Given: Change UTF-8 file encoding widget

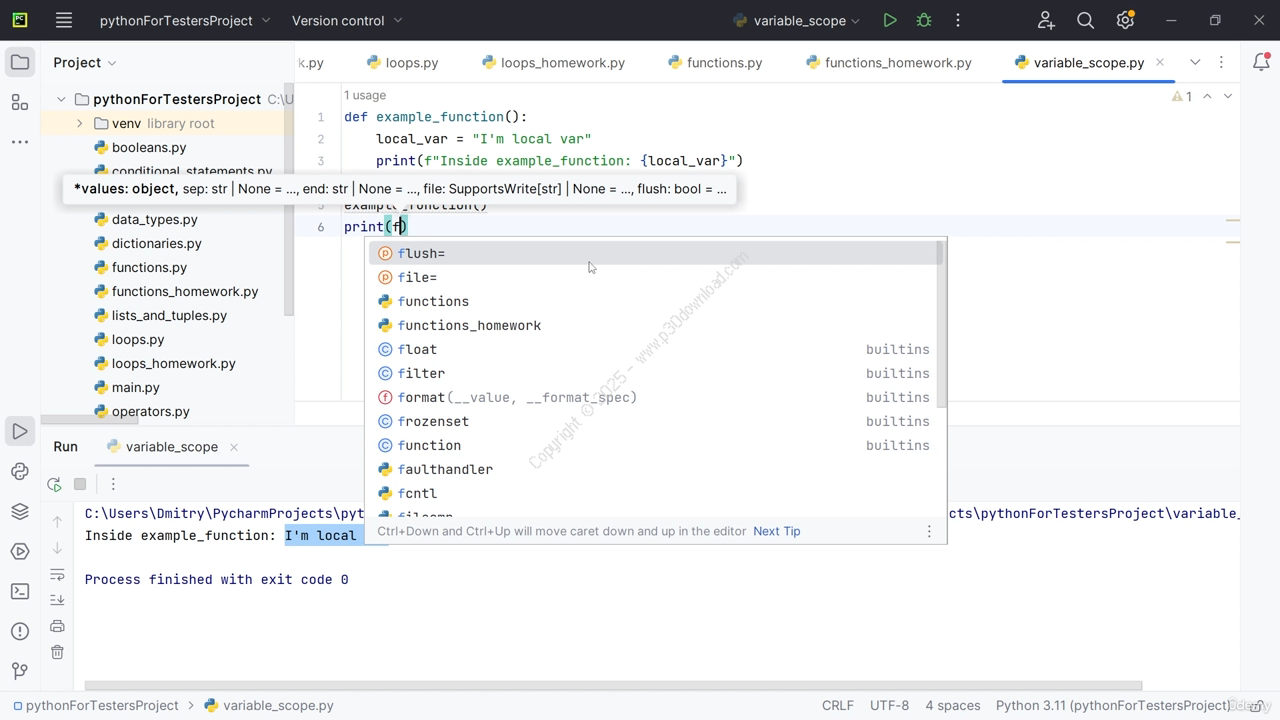Looking at the screenshot, I should 889,705.
